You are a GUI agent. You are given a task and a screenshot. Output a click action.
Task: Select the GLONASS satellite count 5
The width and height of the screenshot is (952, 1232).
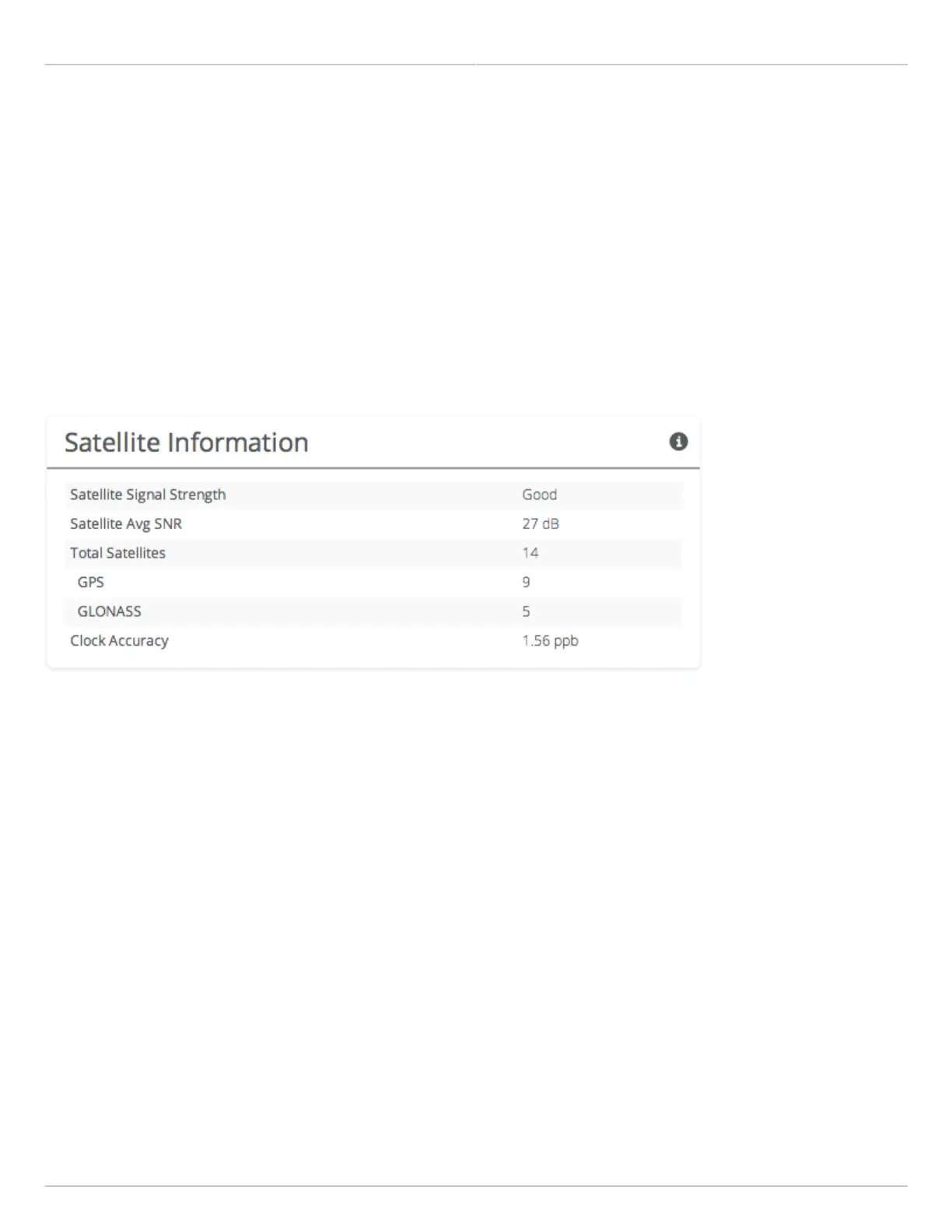[526, 611]
